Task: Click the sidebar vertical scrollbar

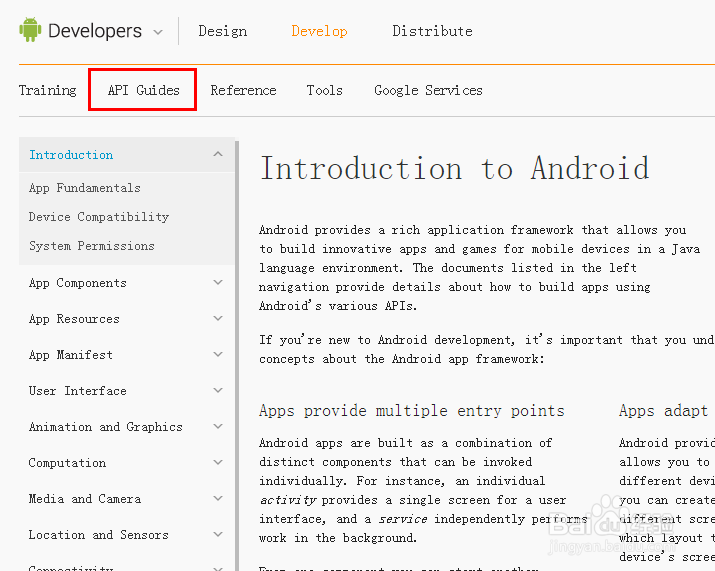Action: pos(237,356)
